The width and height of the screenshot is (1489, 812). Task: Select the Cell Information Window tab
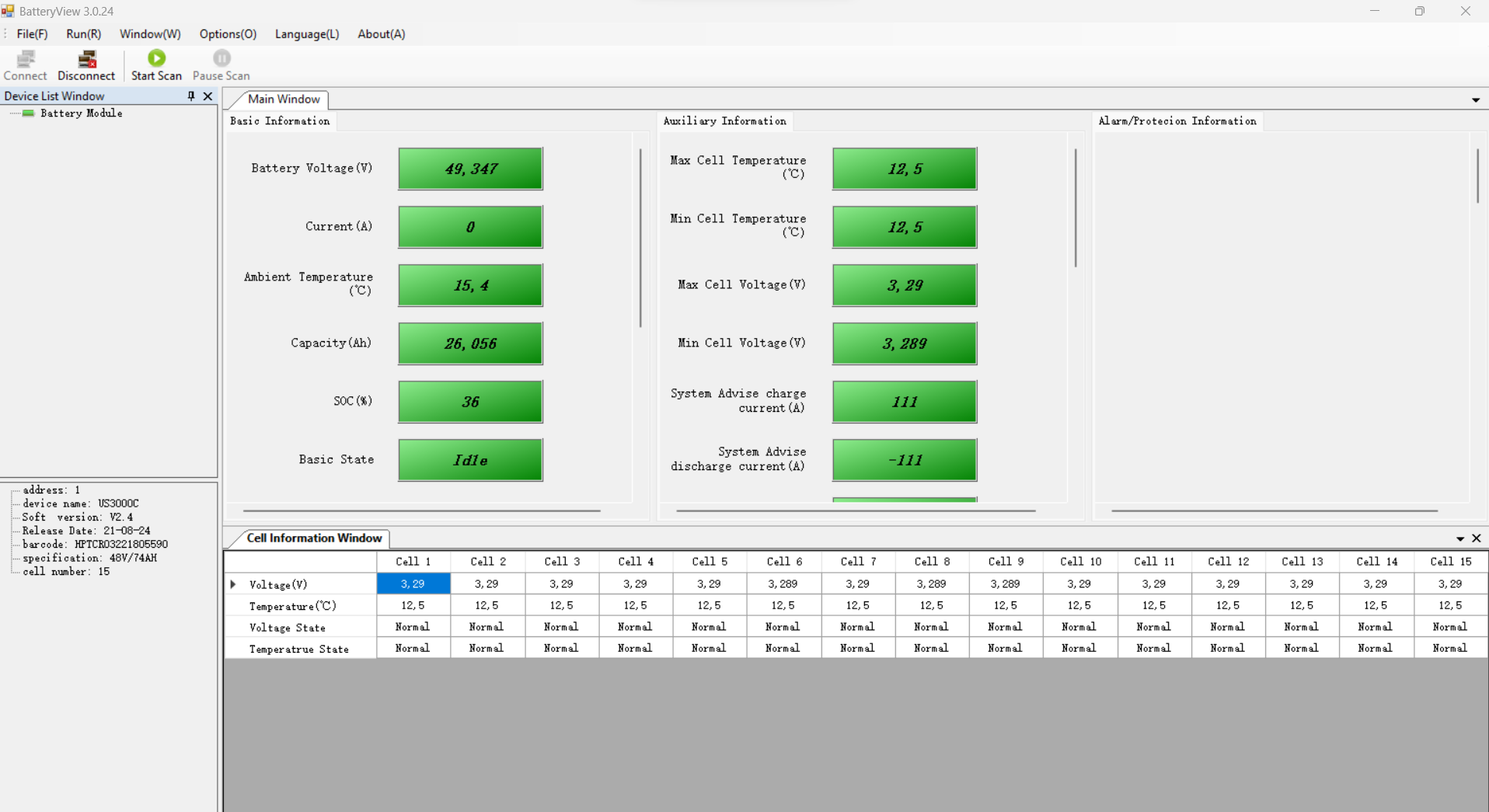pyautogui.click(x=314, y=538)
